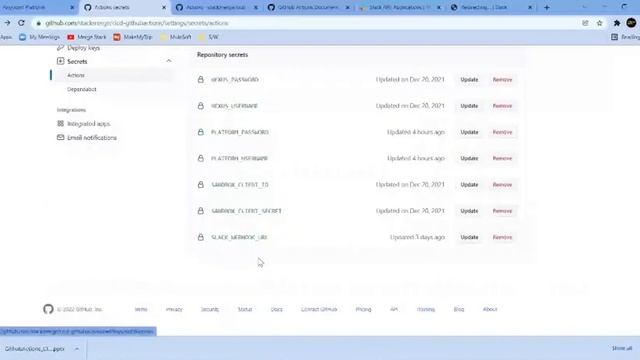Open a new browser tab with plus
The width and height of the screenshot is (640, 360).
pos(547,7)
